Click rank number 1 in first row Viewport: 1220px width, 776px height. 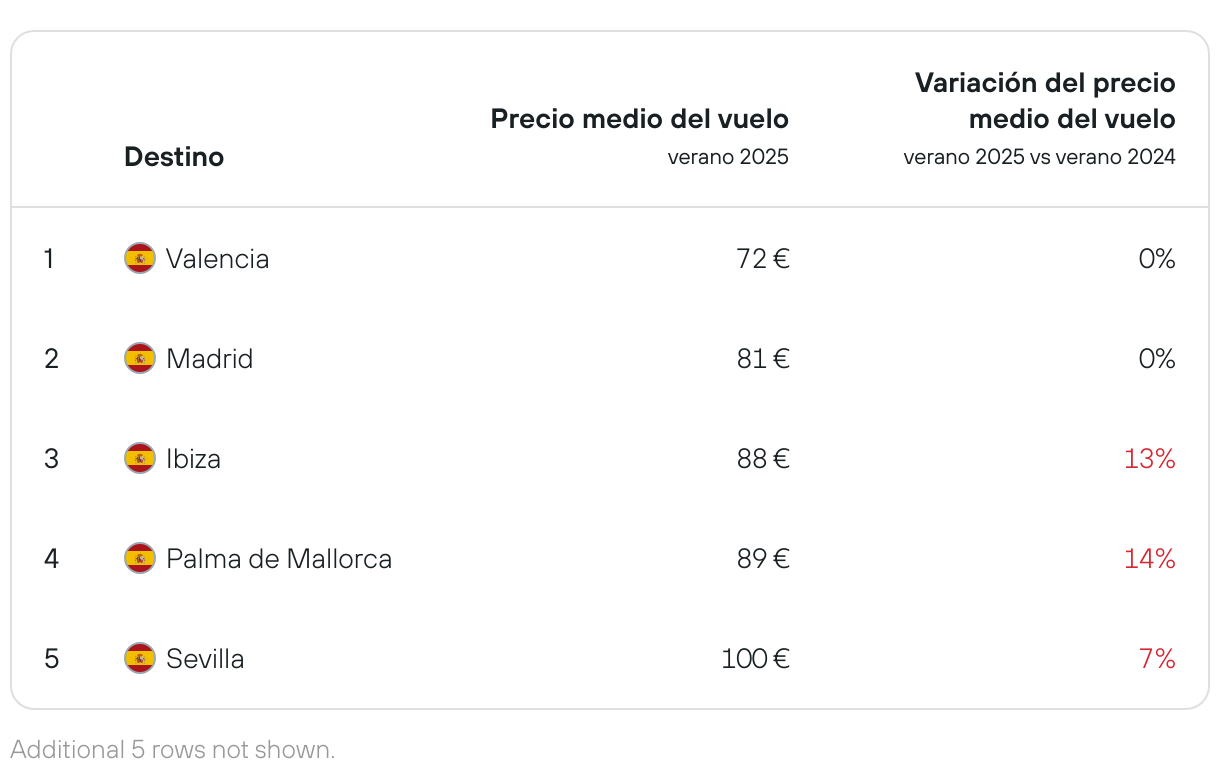pyautogui.click(x=49, y=259)
